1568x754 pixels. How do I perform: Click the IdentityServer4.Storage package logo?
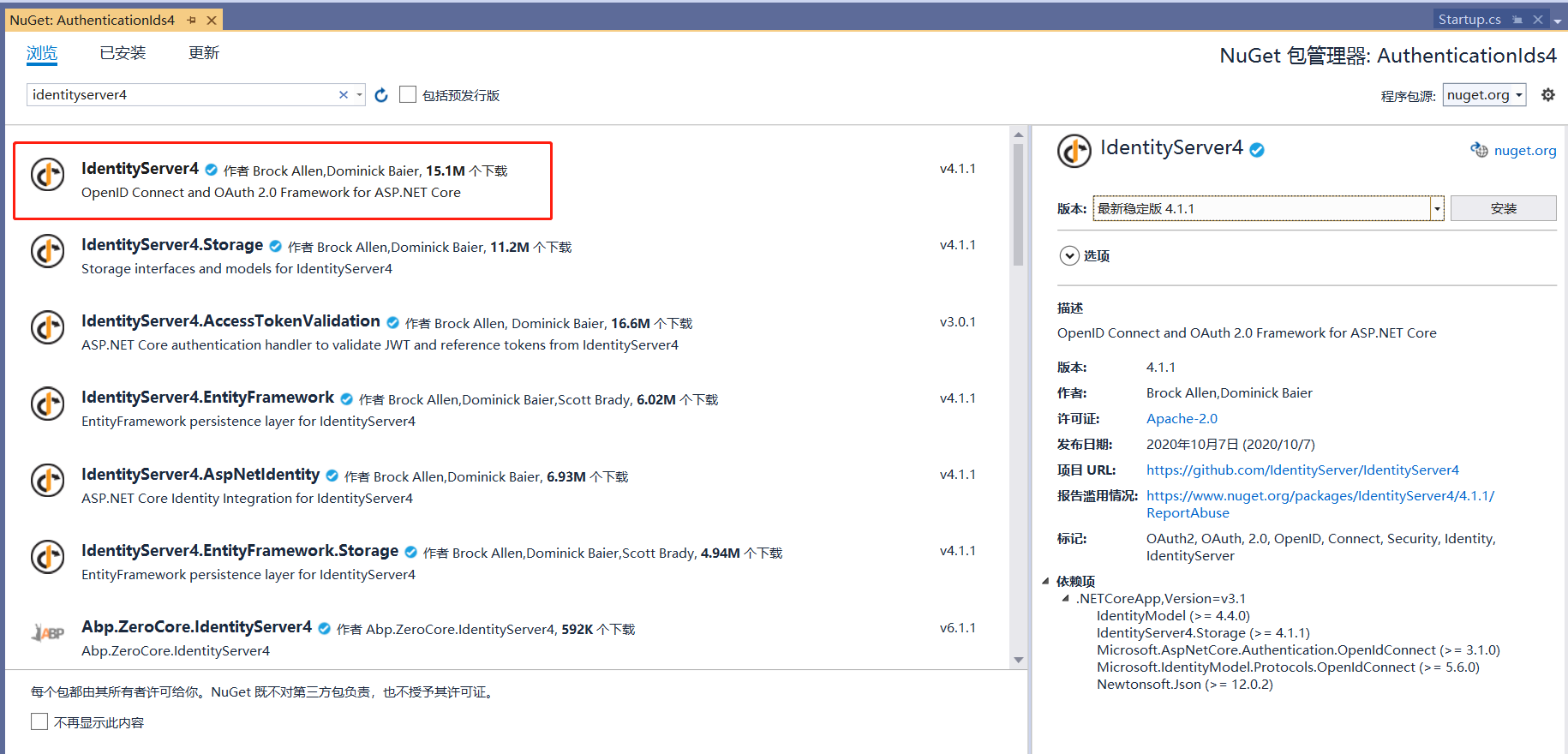(48, 251)
